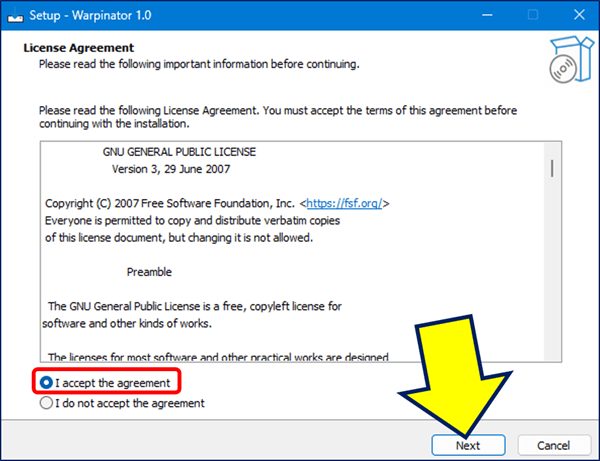Click "License Agreement" page title
The image size is (600, 461).
pyautogui.click(x=78, y=48)
